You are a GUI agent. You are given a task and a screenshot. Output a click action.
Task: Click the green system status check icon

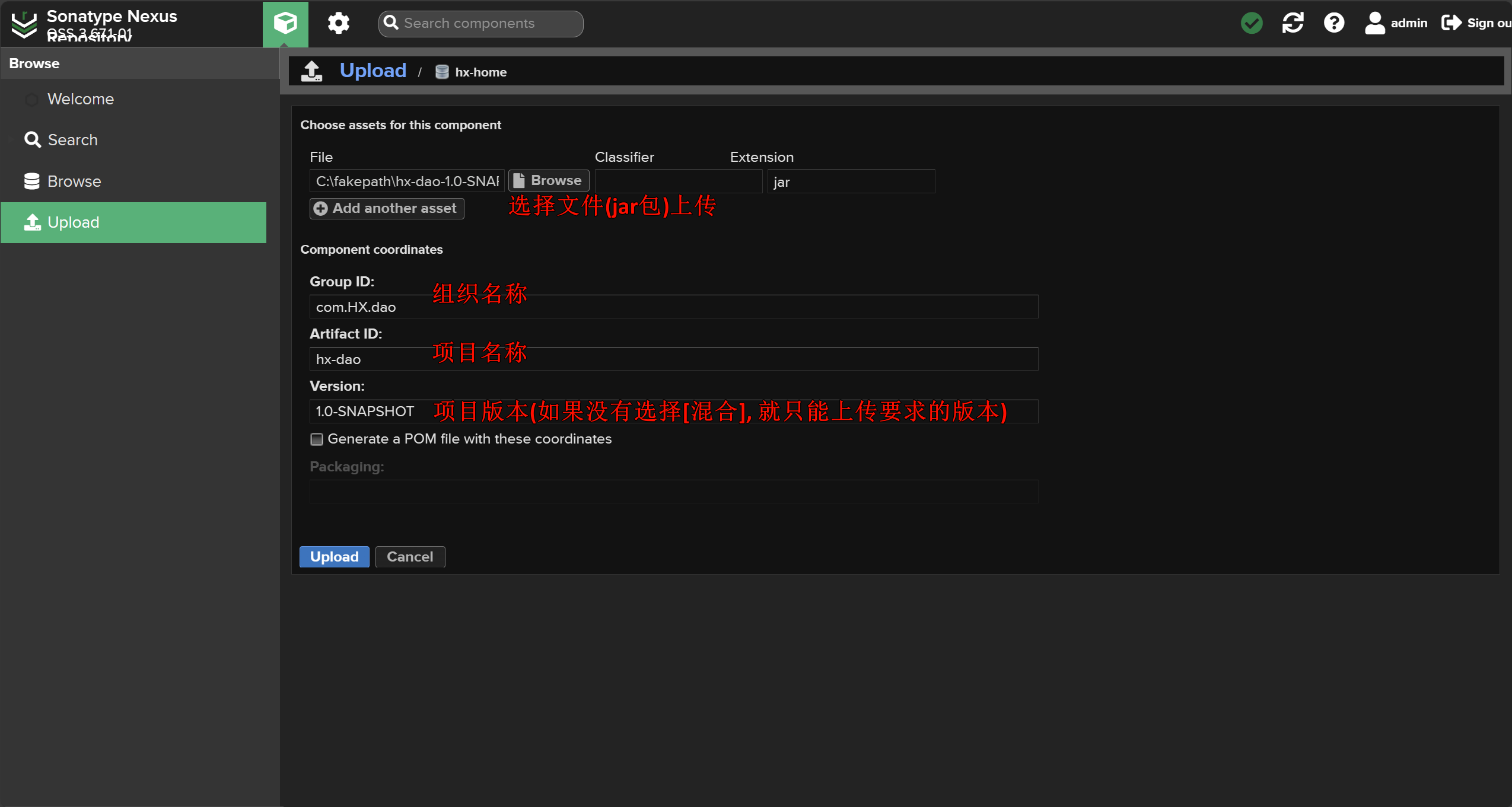click(x=1251, y=23)
